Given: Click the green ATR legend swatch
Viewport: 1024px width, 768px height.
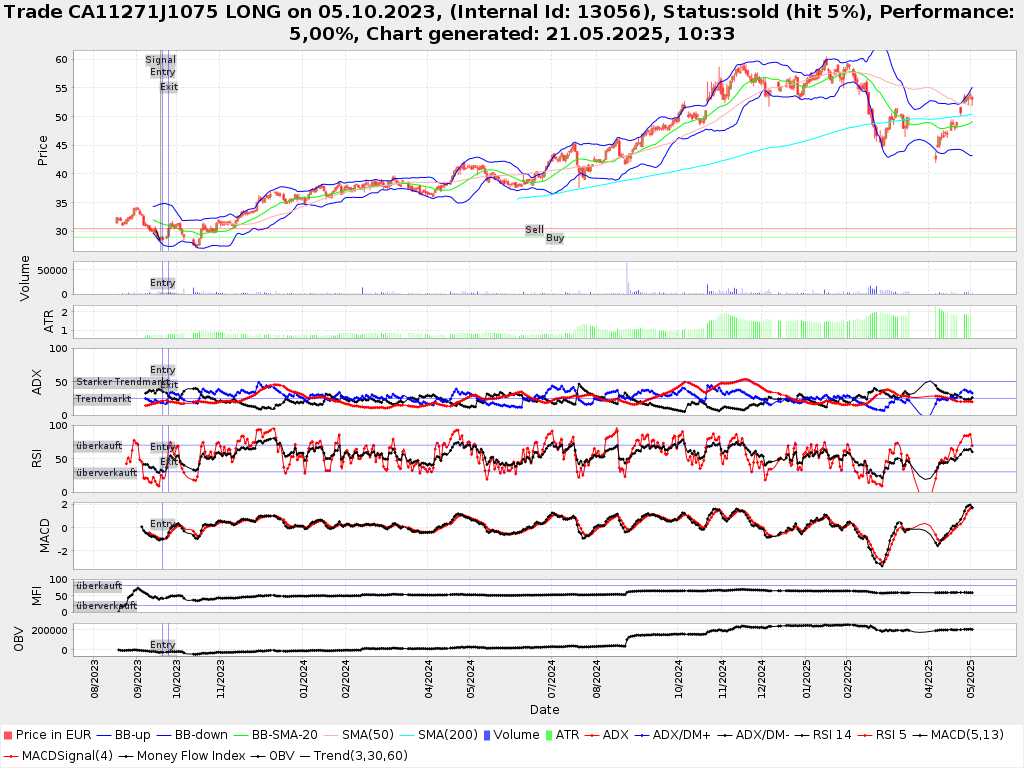Looking at the screenshot, I should coord(548,735).
